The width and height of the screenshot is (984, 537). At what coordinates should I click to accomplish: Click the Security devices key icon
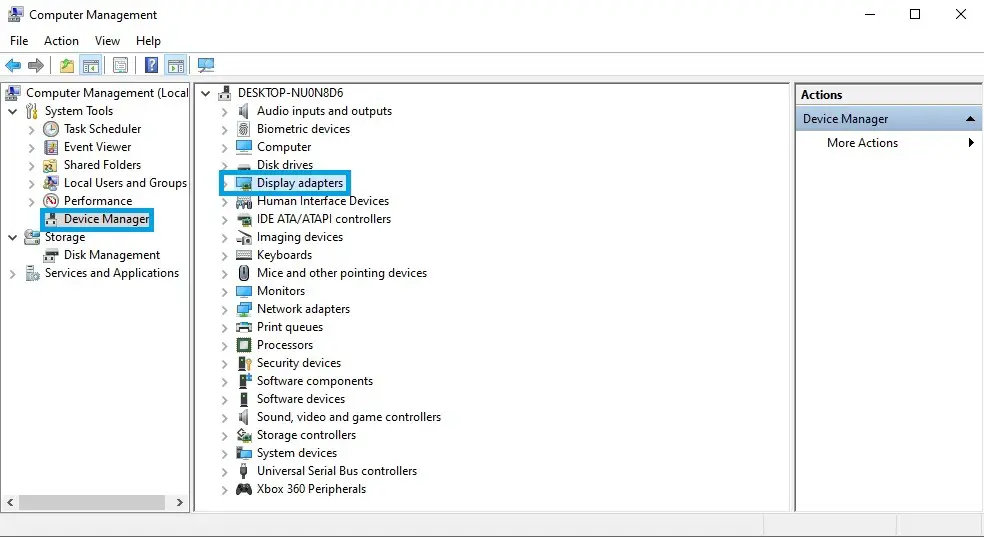(244, 363)
